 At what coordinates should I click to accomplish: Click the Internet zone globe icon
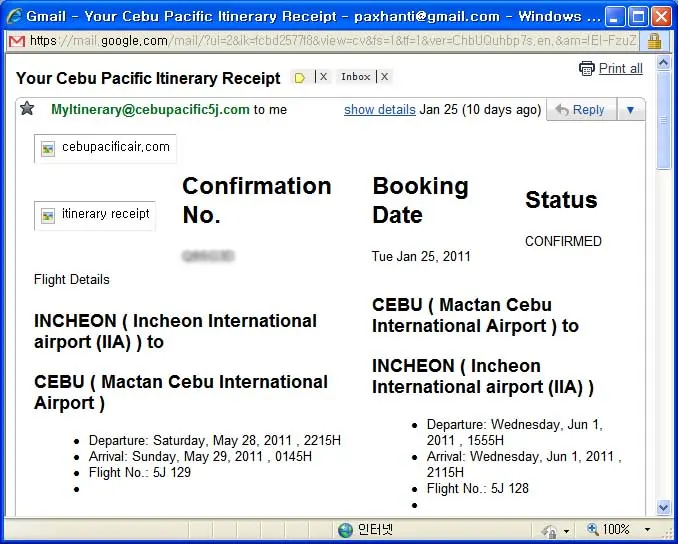pos(345,530)
